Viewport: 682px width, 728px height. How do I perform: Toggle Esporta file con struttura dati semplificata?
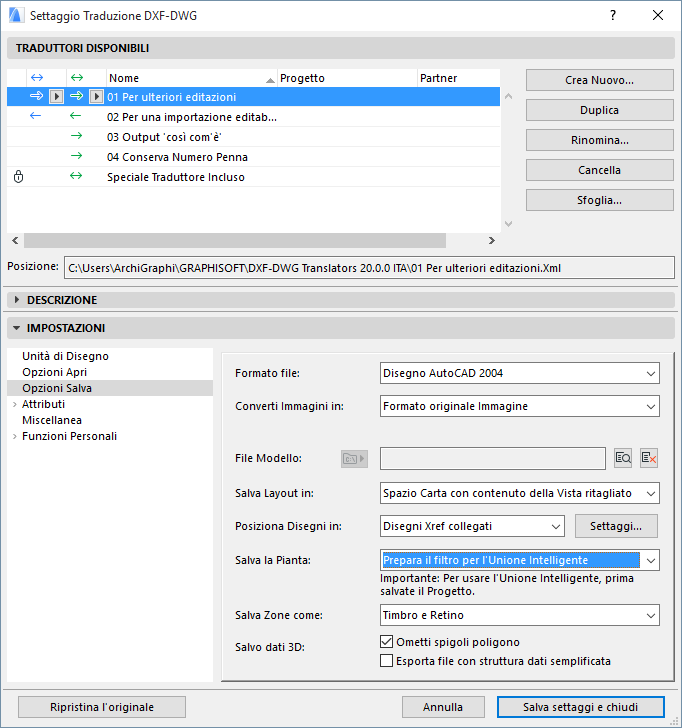[x=386, y=661]
